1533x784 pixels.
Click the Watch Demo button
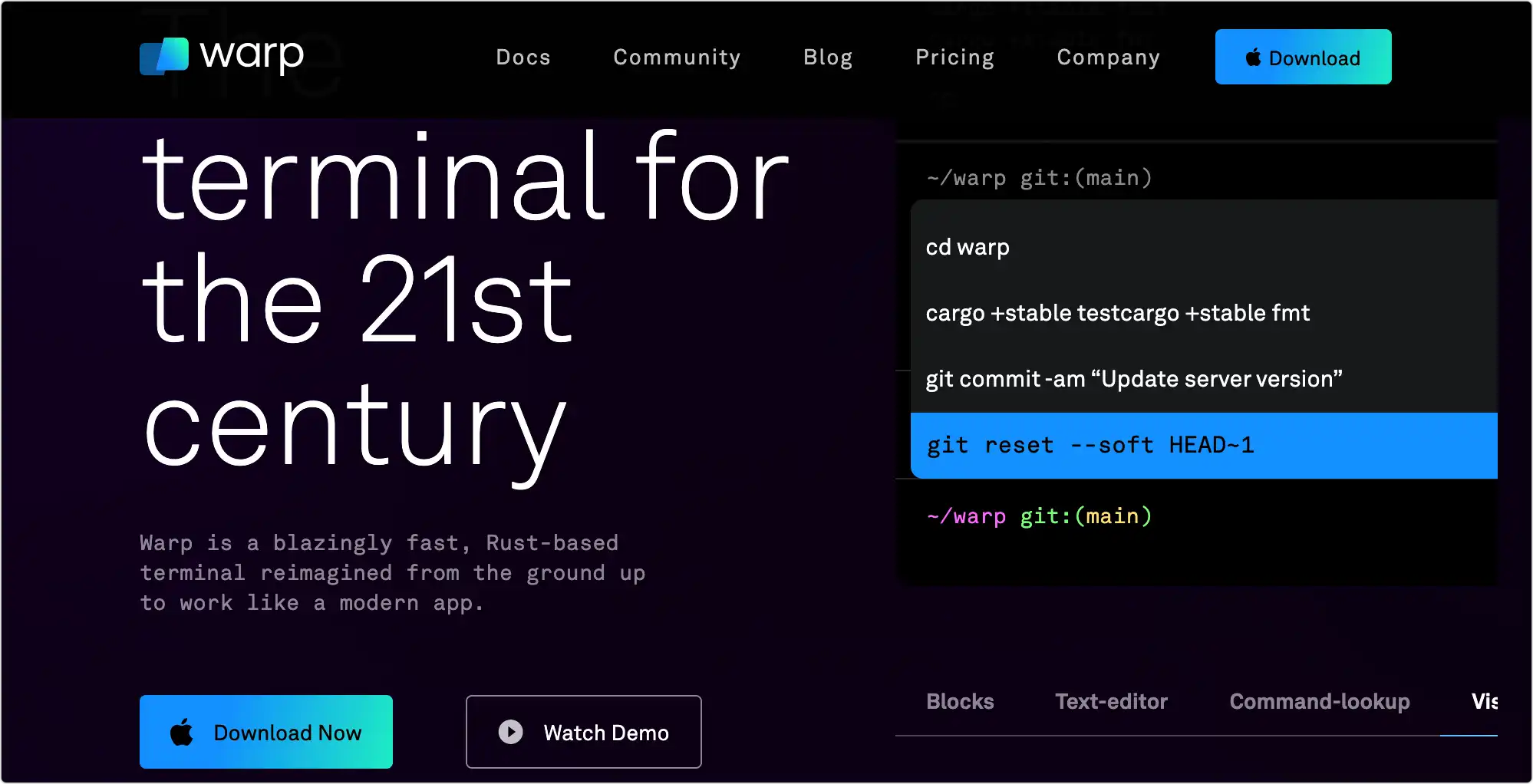pos(584,732)
